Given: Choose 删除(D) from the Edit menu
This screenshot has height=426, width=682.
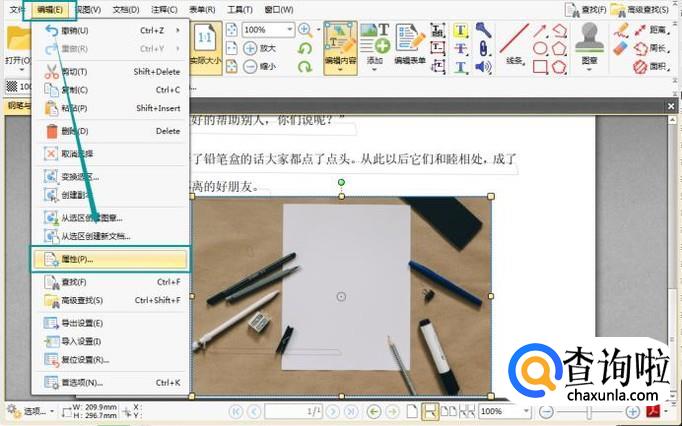Looking at the screenshot, I should [x=111, y=131].
